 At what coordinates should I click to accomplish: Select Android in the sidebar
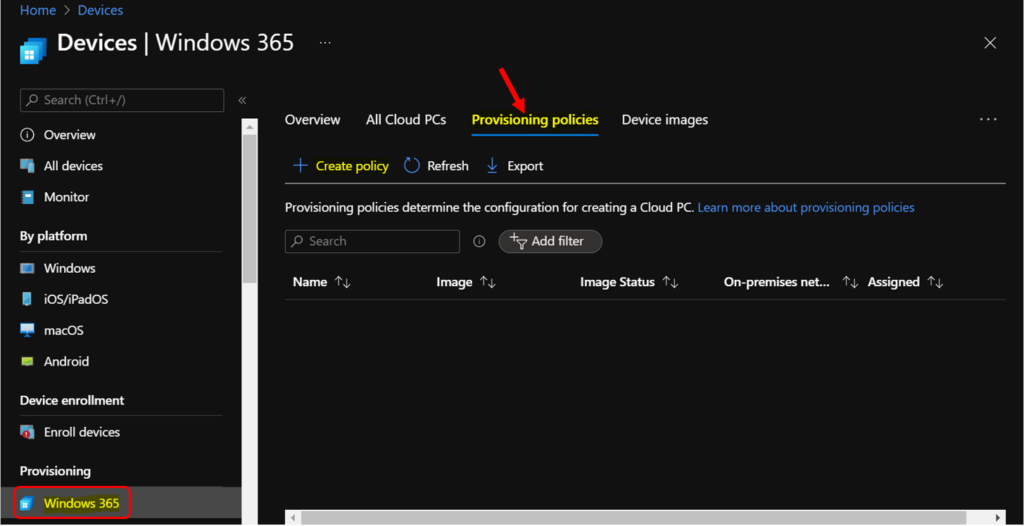(66, 361)
